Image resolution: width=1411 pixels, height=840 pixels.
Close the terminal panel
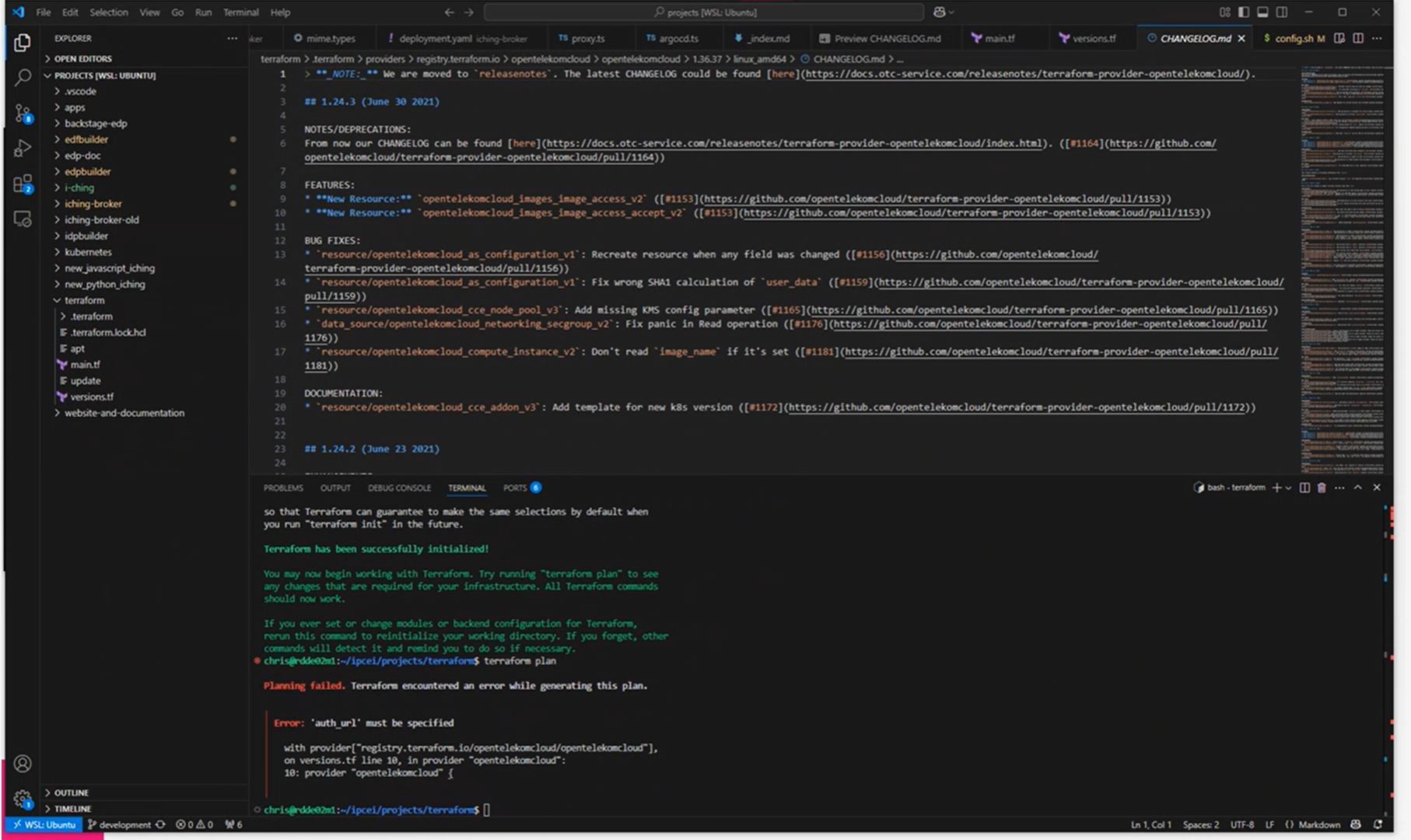(x=1377, y=488)
